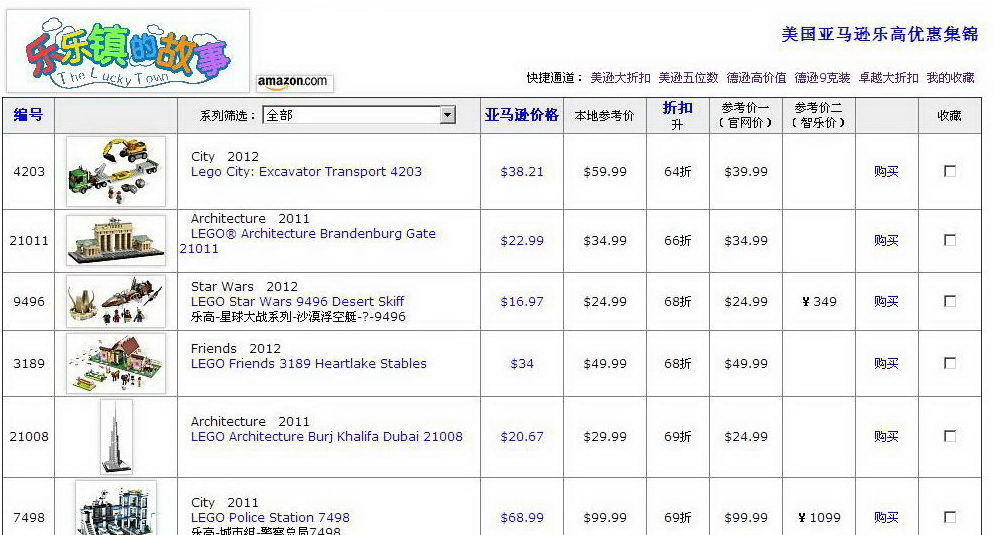The width and height of the screenshot is (994, 535).
Task: Open the 美逊五位数 quick link
Action: point(688,77)
